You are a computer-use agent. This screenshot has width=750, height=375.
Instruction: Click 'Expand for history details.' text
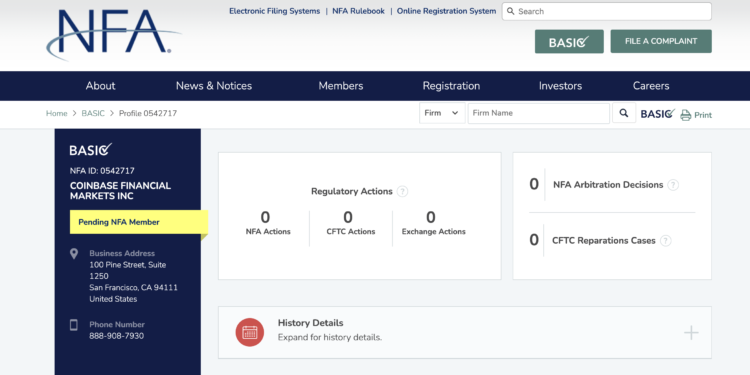click(330, 338)
